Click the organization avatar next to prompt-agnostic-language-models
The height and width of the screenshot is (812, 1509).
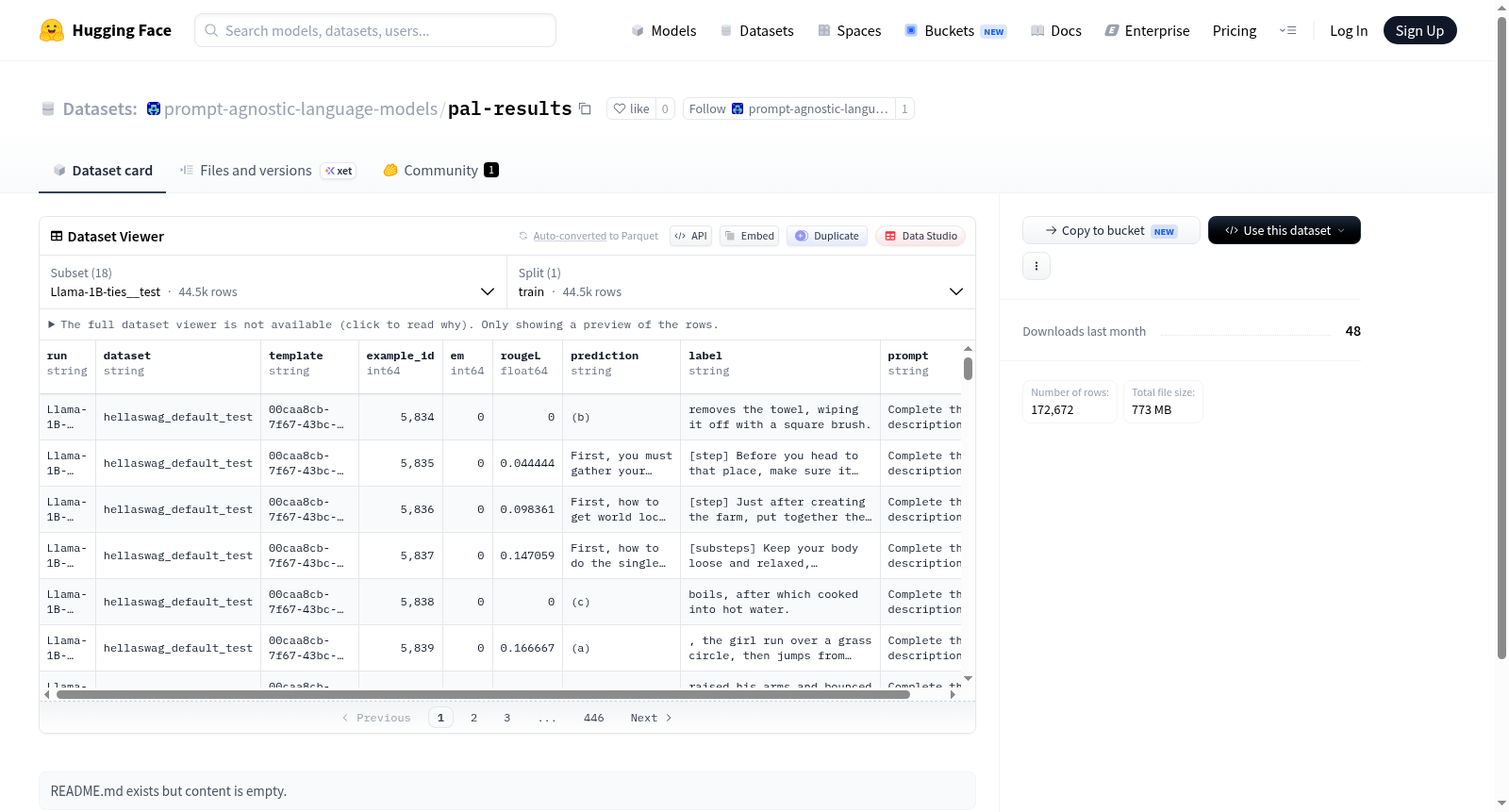[x=154, y=108]
